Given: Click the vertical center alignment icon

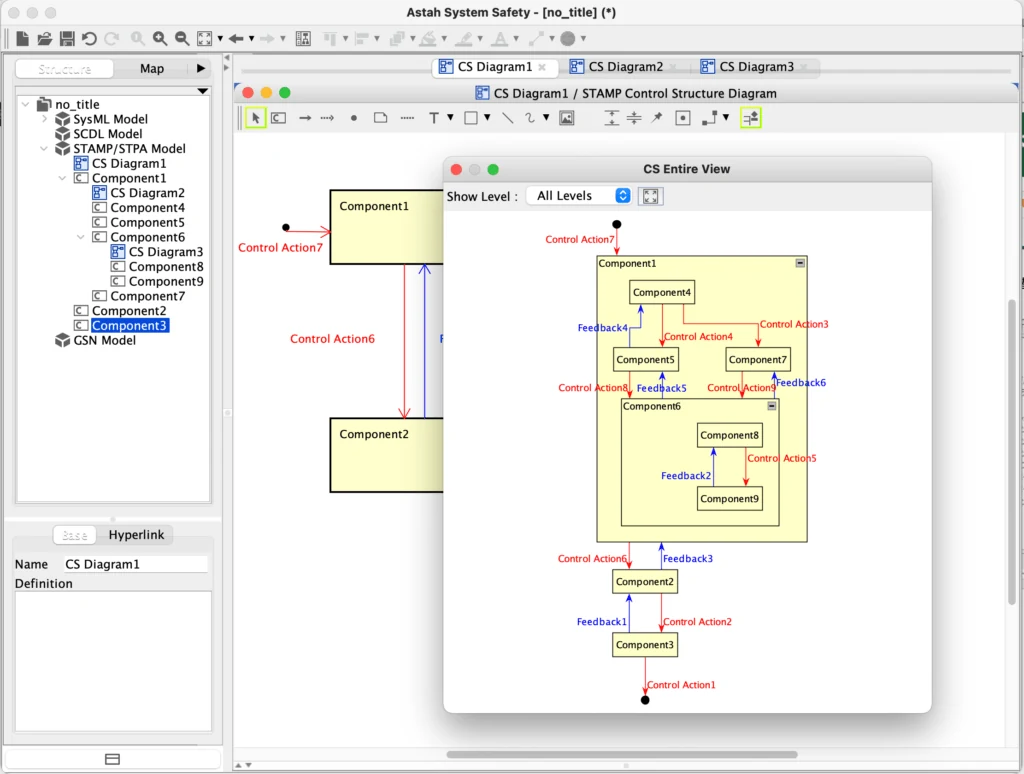Looking at the screenshot, I should tap(634, 118).
